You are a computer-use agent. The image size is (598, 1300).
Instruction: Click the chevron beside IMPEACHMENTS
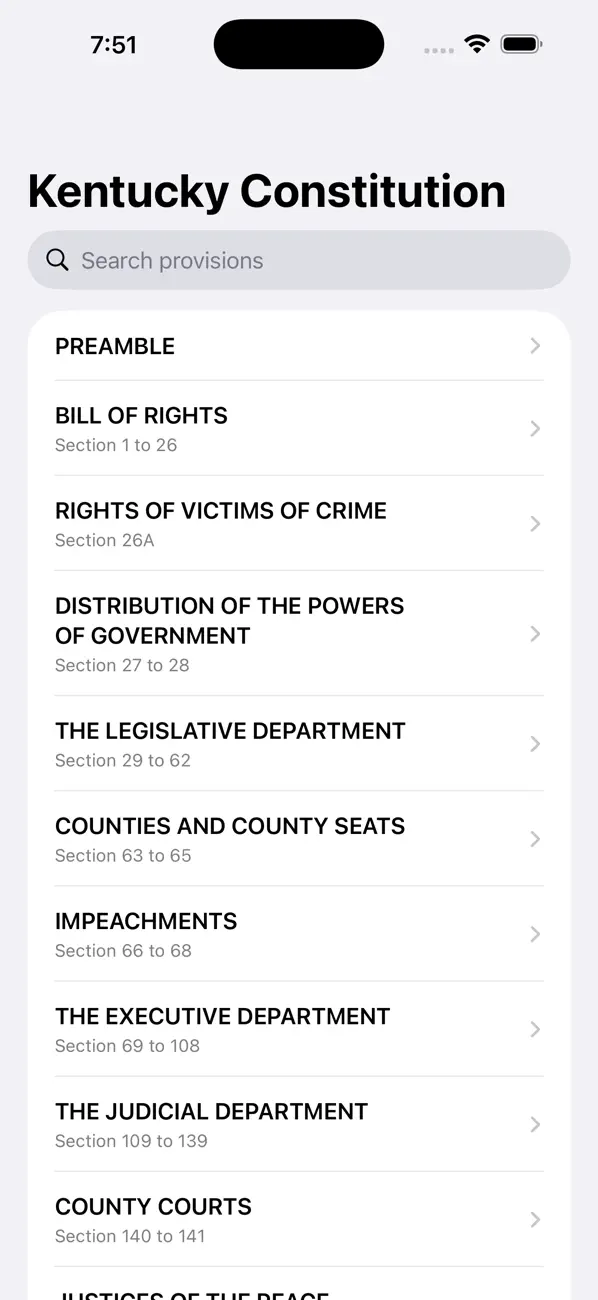point(534,934)
